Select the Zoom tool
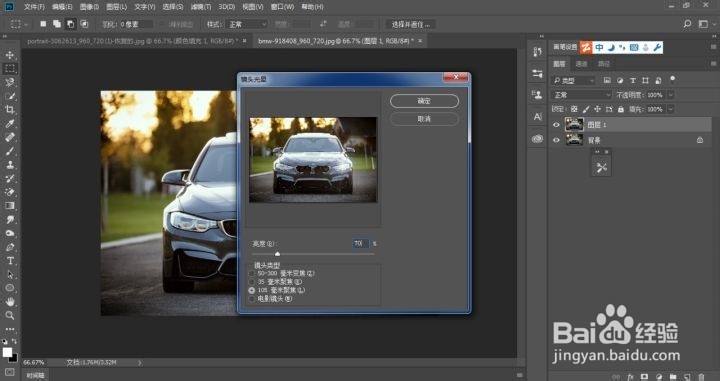720x381 pixels. click(10, 315)
